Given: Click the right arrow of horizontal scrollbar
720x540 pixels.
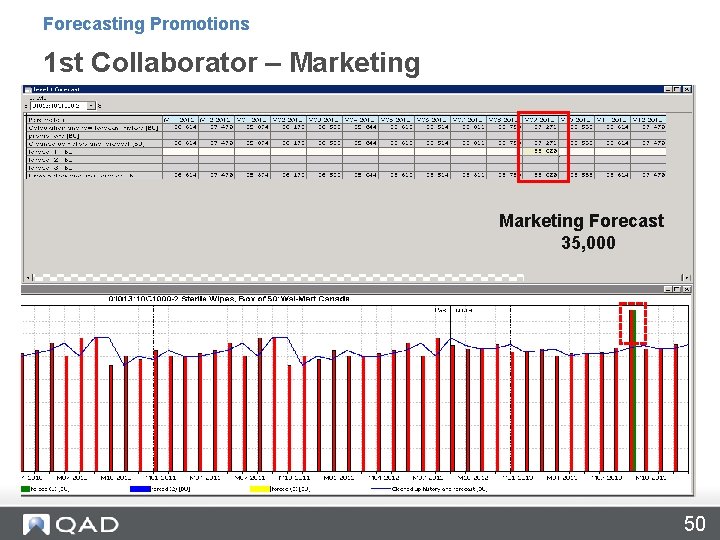Looking at the screenshot, I should tap(685, 277).
